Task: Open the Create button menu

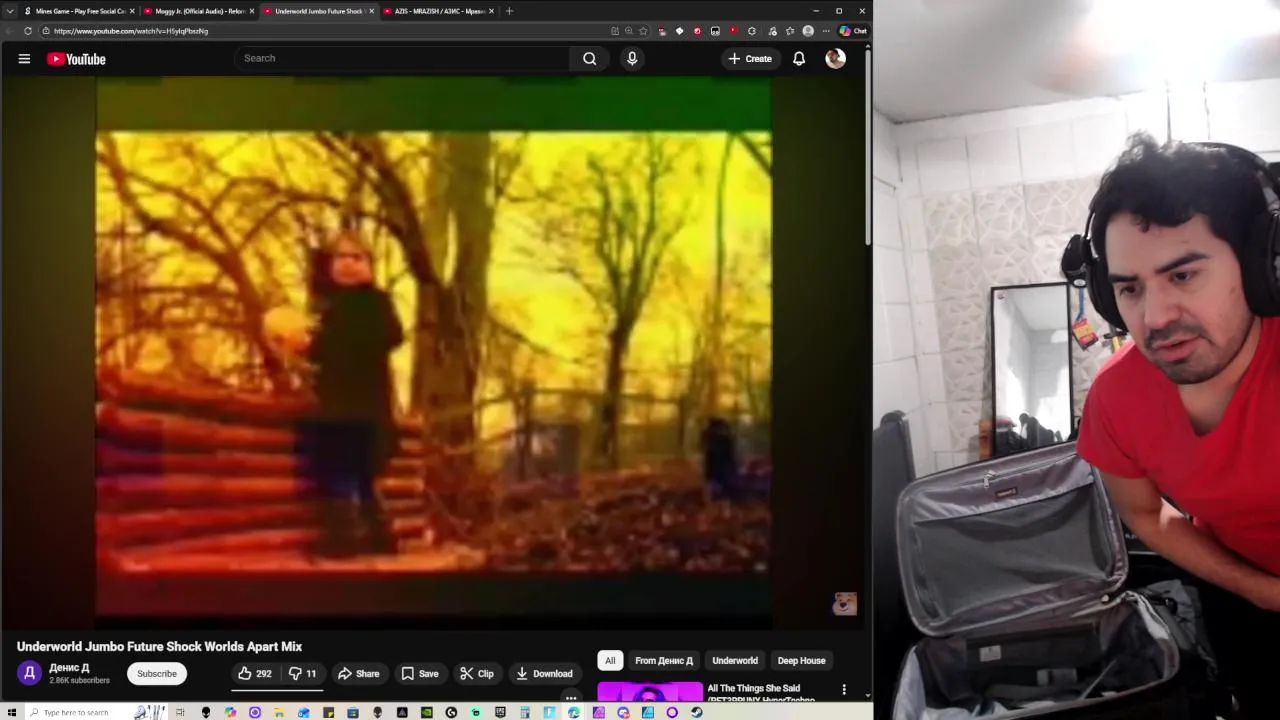Action: click(x=750, y=59)
